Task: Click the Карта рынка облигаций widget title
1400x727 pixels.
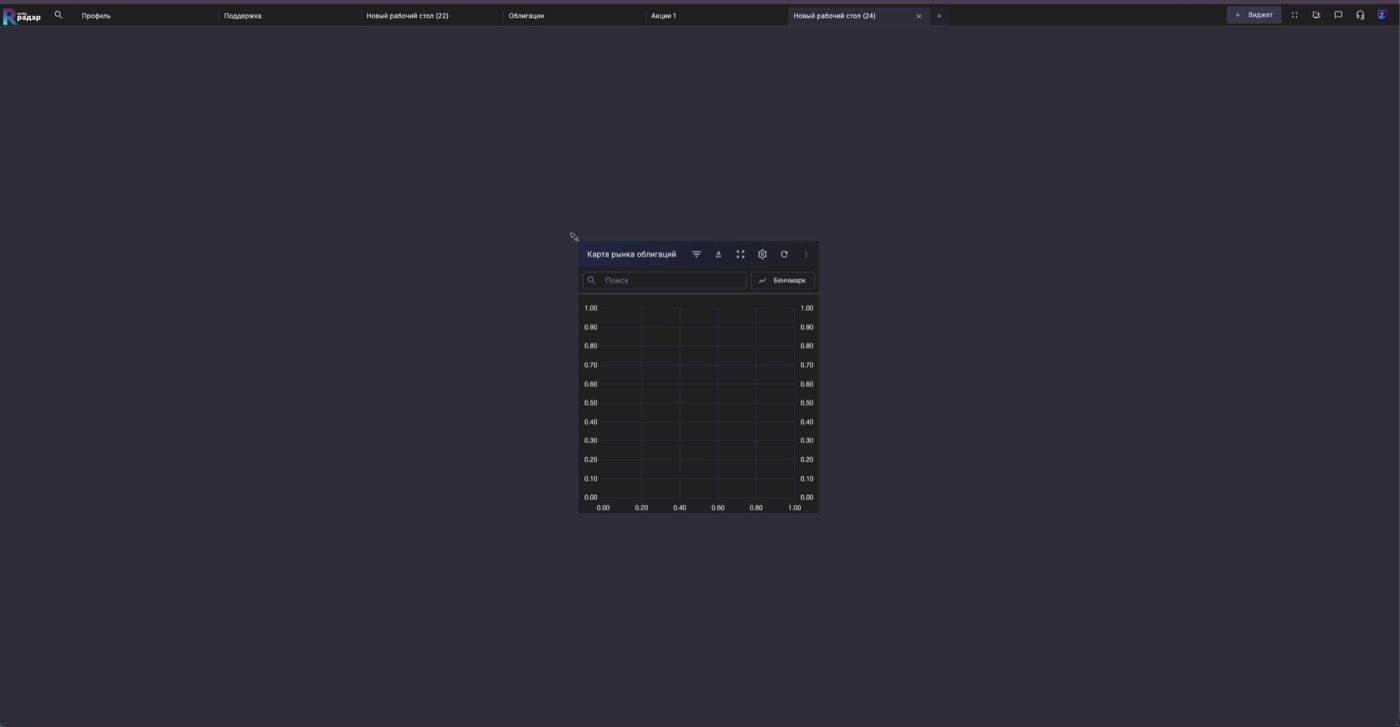Action: tap(631, 254)
